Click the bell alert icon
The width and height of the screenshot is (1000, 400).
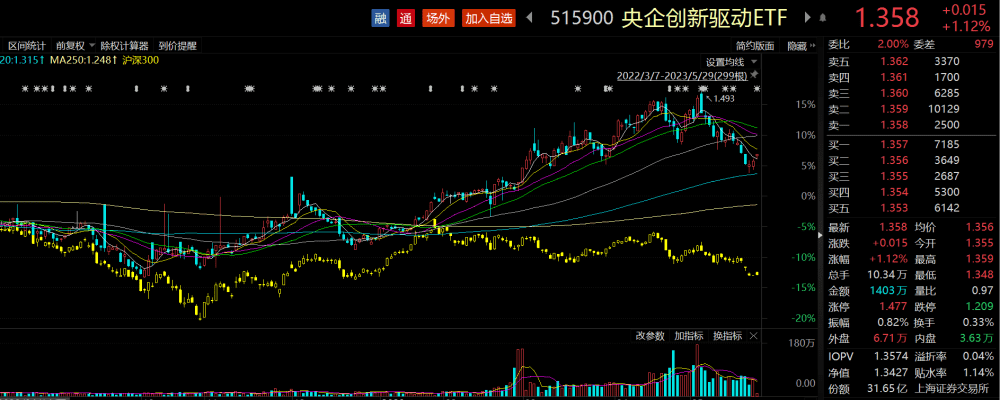coord(823,18)
